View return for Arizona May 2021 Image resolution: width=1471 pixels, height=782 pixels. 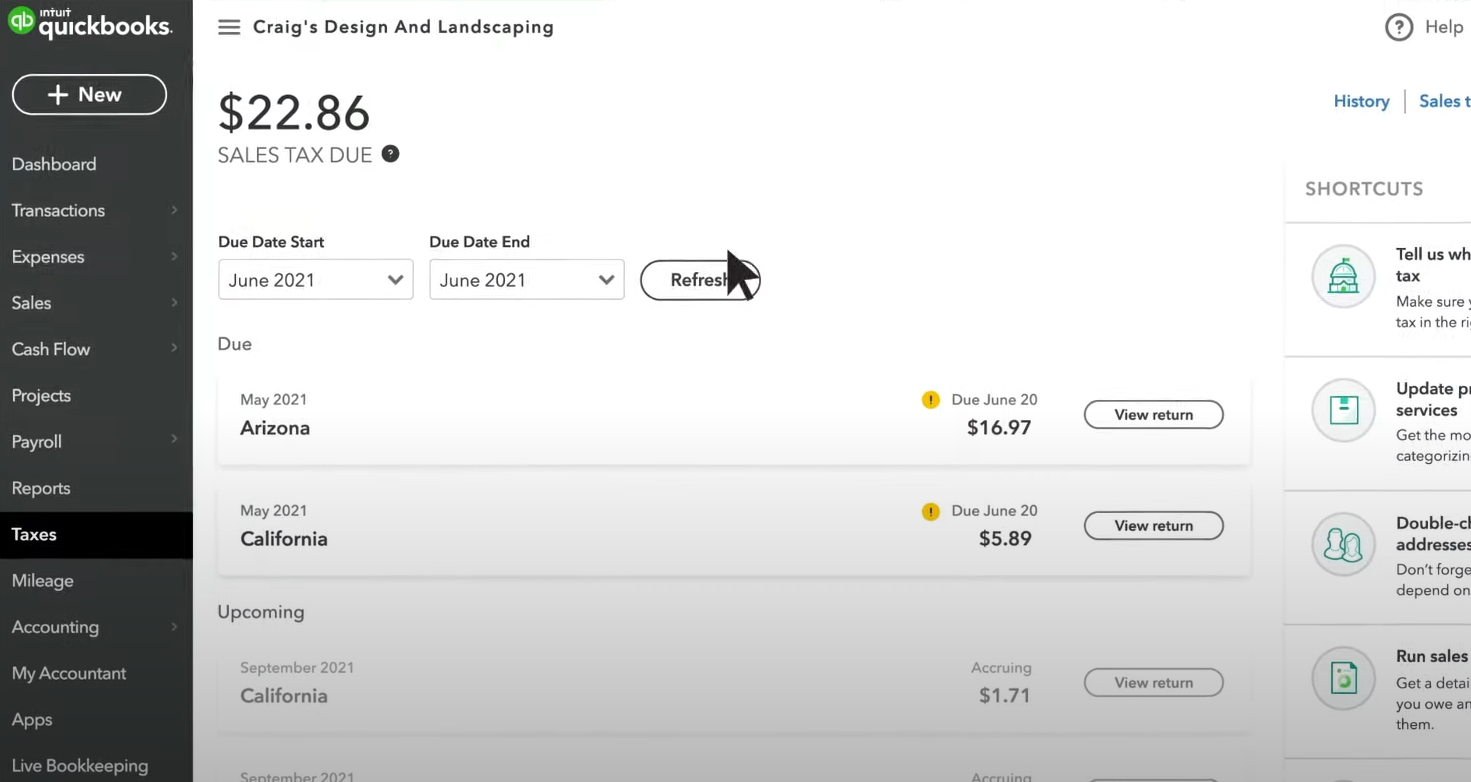coord(1153,414)
